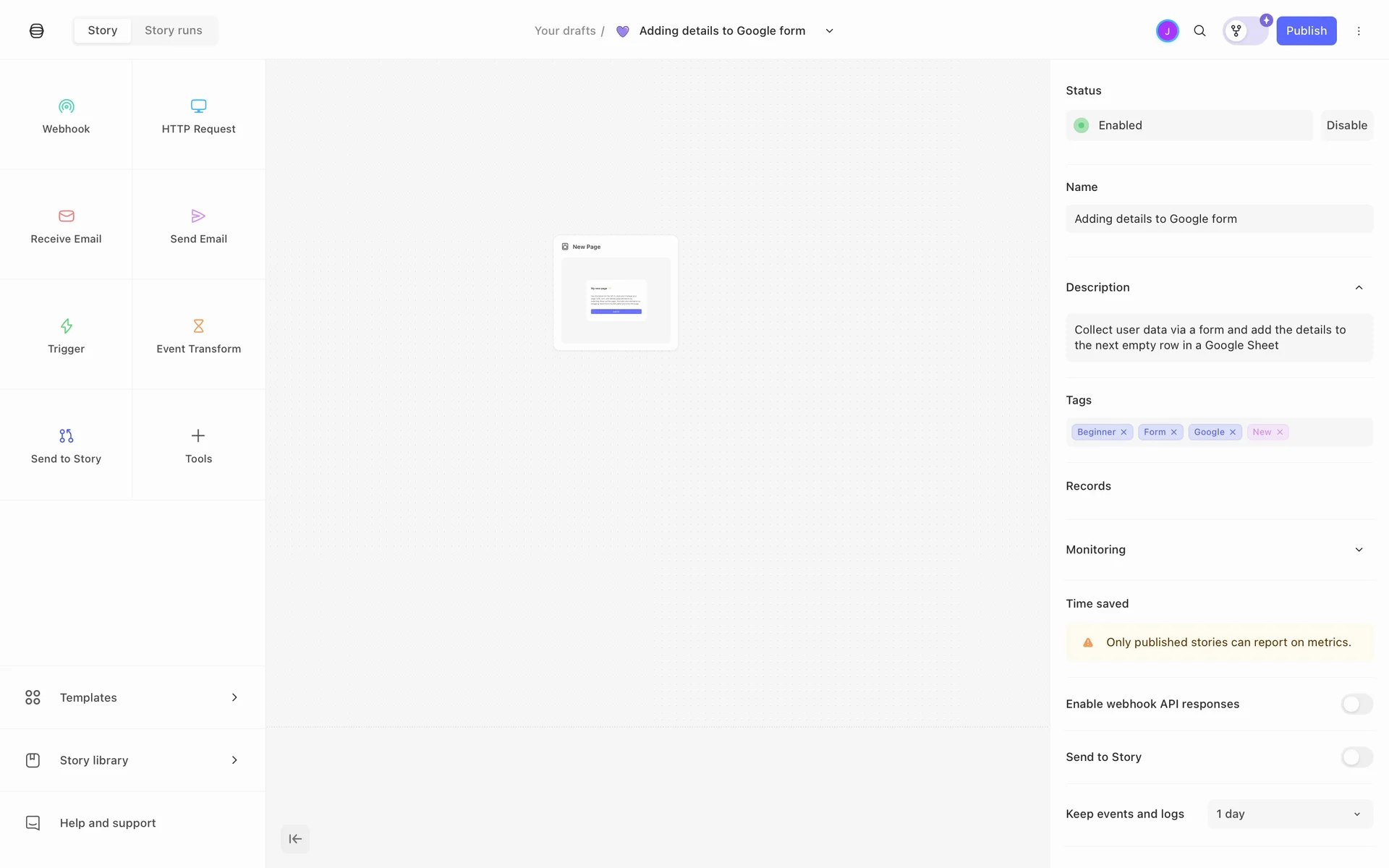Turn on Send to Story switch
This screenshot has width=1389, height=868.
point(1356,757)
